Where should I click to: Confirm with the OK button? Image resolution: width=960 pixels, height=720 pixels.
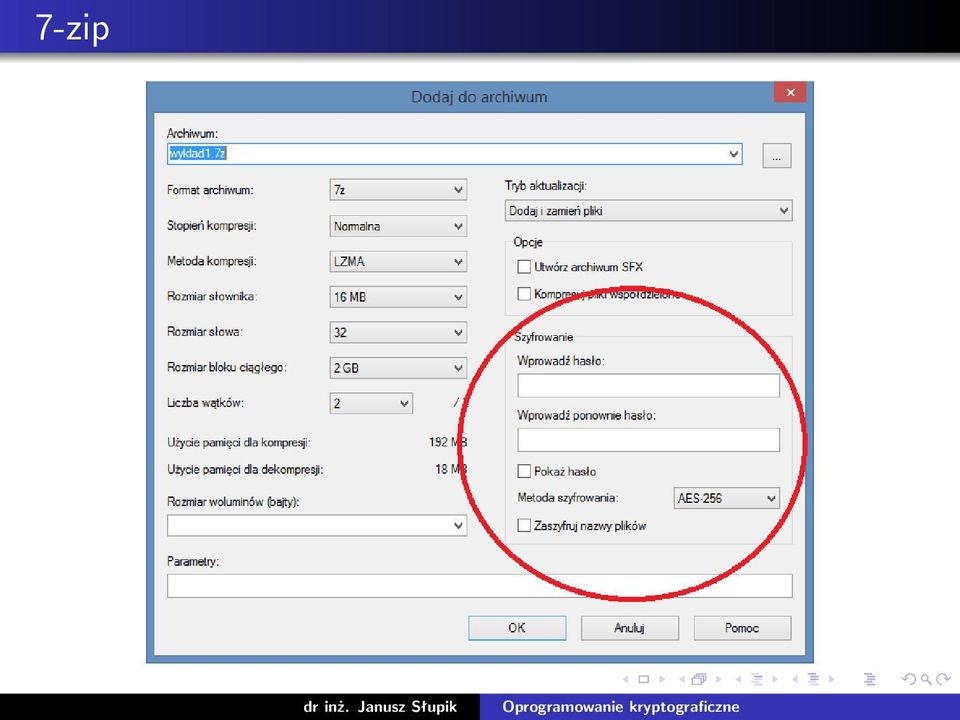click(x=517, y=628)
